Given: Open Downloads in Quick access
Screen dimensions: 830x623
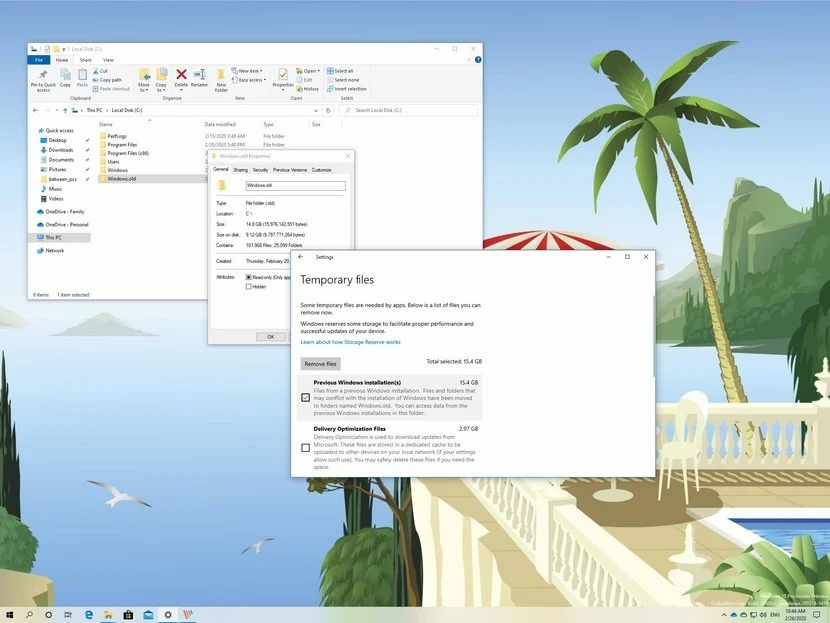Looking at the screenshot, I should coord(60,150).
